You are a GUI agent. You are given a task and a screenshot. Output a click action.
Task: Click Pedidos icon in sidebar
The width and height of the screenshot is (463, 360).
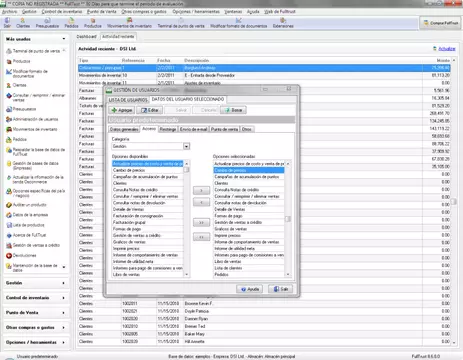coord(9,140)
